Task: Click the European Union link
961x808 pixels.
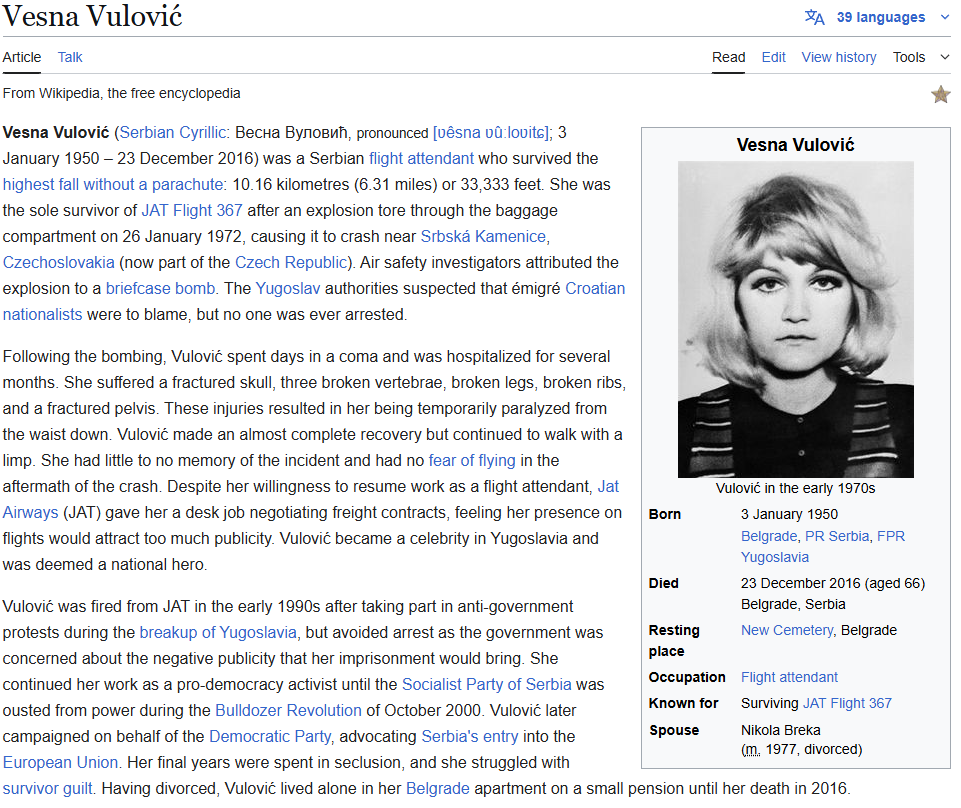Action: tap(60, 762)
